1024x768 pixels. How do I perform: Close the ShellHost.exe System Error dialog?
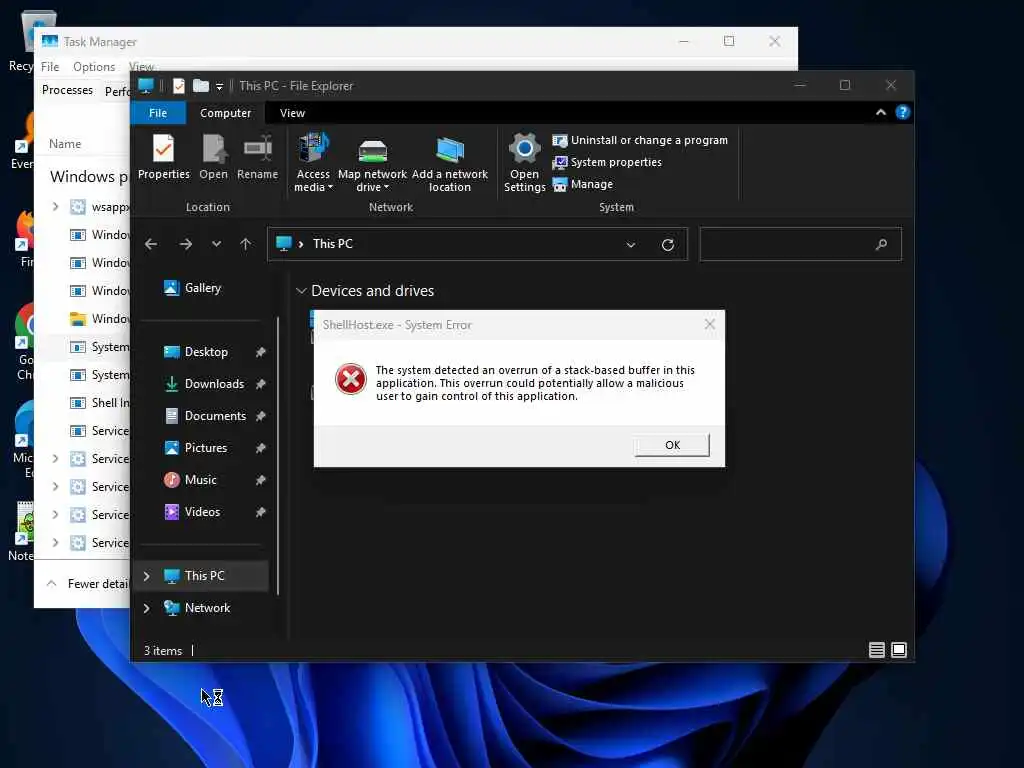point(710,324)
